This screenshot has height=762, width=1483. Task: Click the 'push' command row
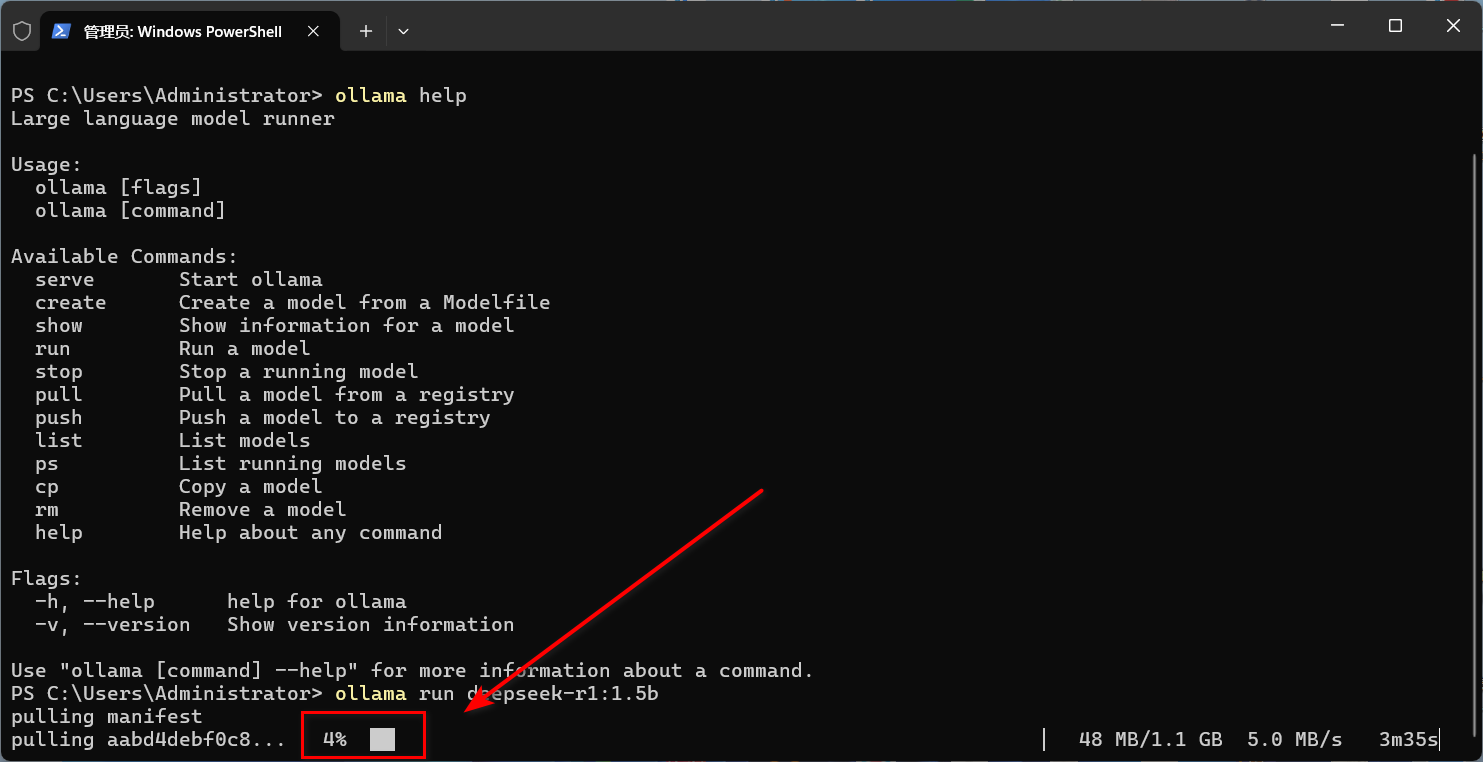263,418
